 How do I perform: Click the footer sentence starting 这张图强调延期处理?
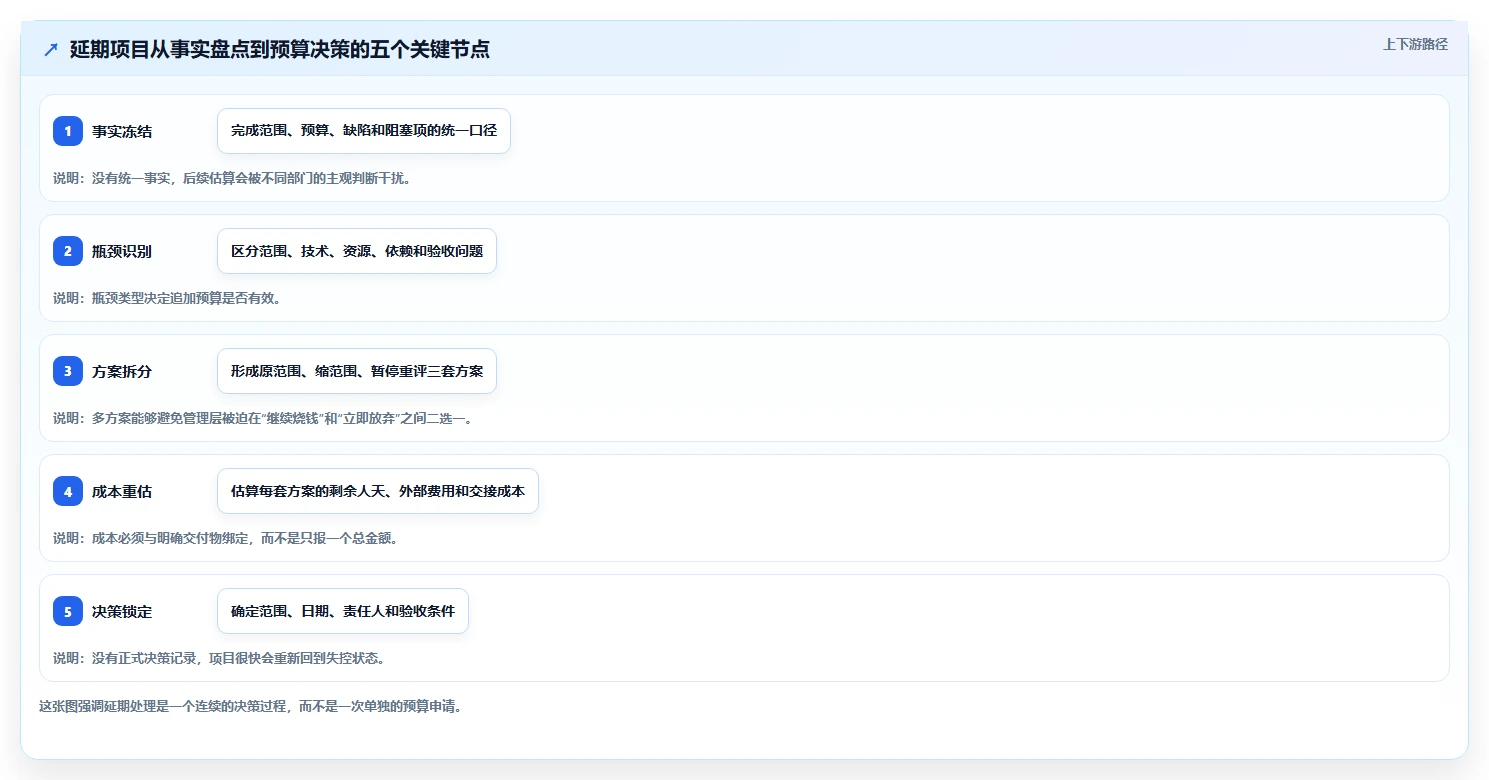click(250, 706)
